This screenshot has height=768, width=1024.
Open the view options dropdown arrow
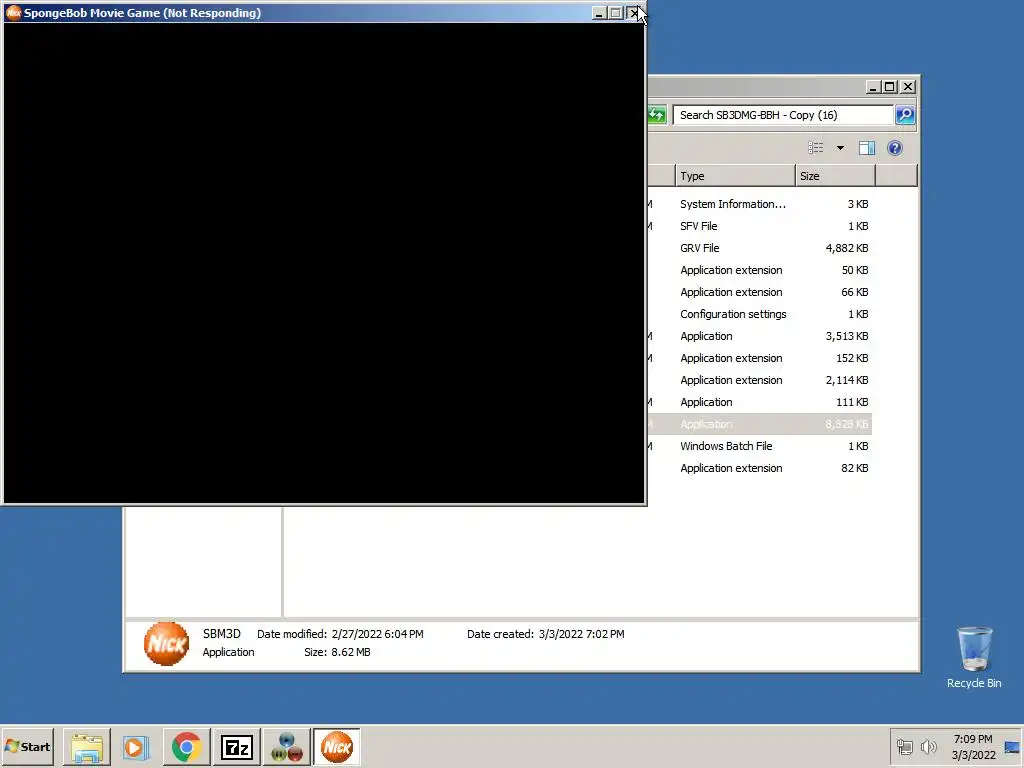(840, 148)
